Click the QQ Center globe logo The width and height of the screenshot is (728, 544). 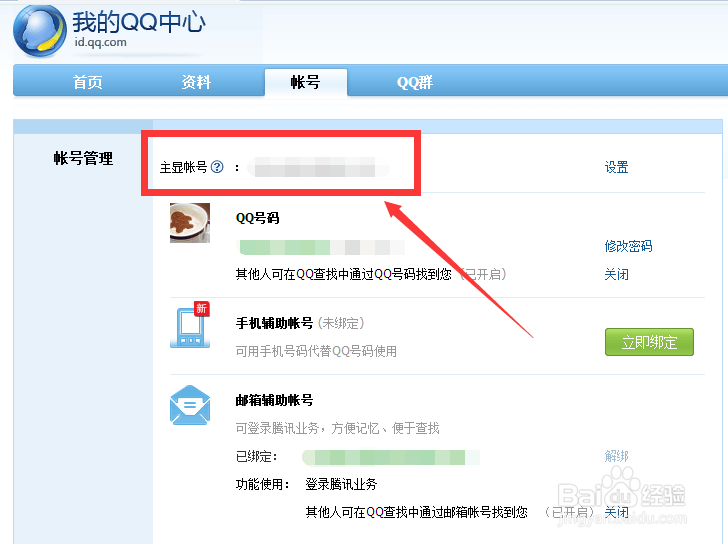coord(40,31)
